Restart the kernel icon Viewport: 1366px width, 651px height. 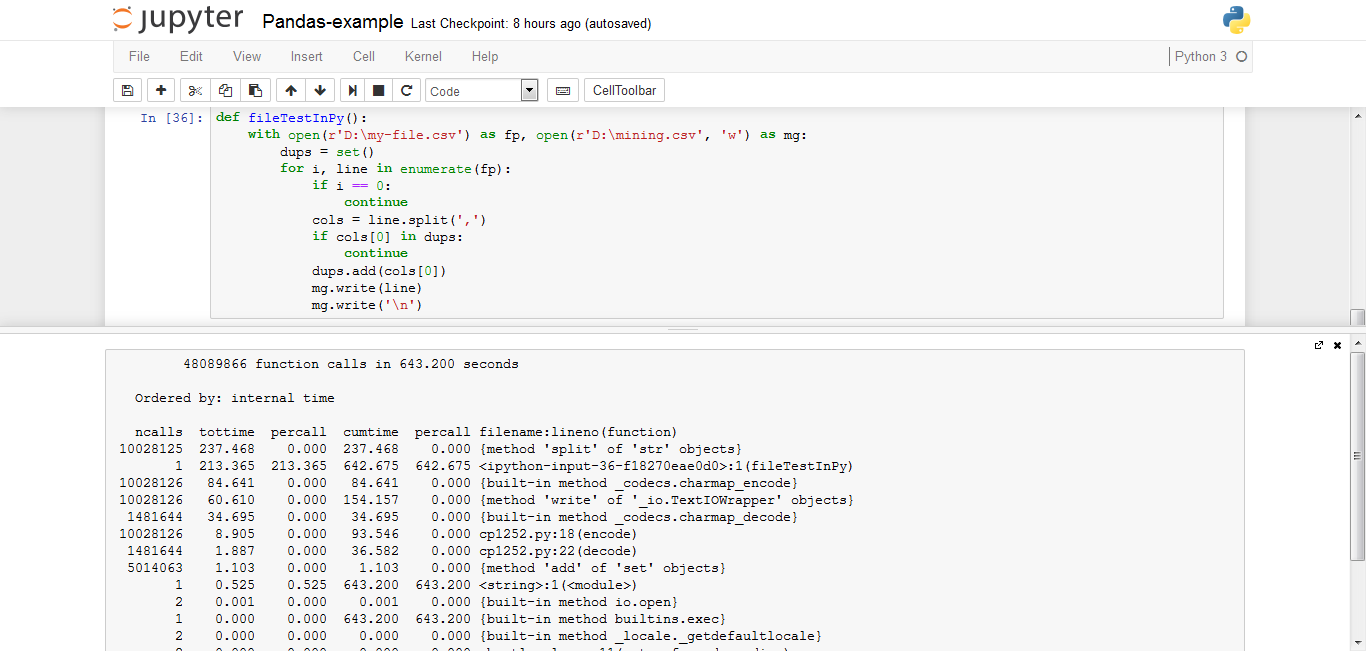click(406, 91)
